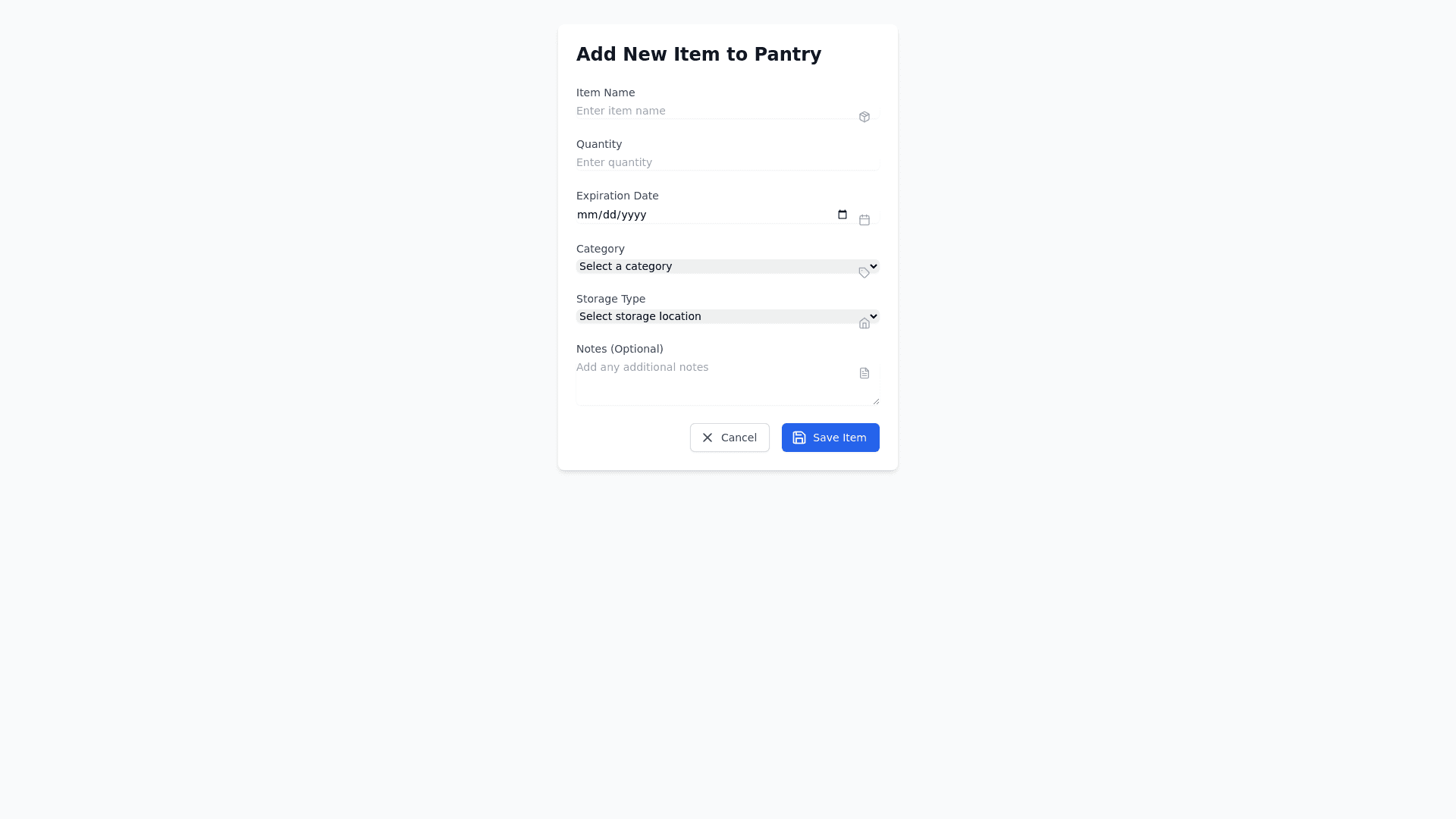1456x819 pixels.
Task: Click the Notes textarea resize handle
Action: click(x=876, y=401)
